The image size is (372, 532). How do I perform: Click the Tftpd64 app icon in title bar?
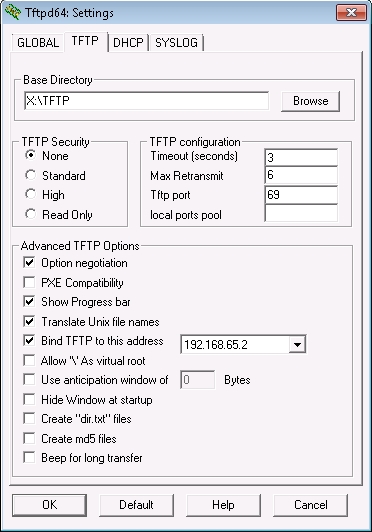click(13, 13)
